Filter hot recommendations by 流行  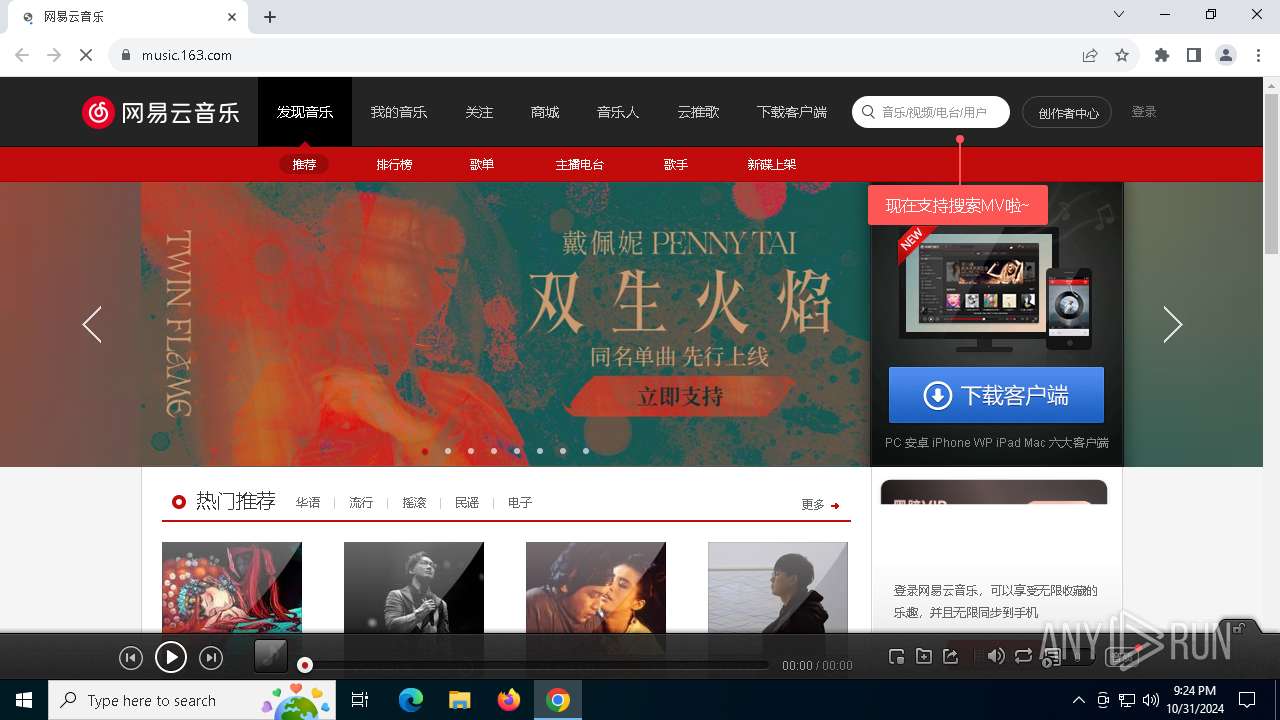(361, 503)
